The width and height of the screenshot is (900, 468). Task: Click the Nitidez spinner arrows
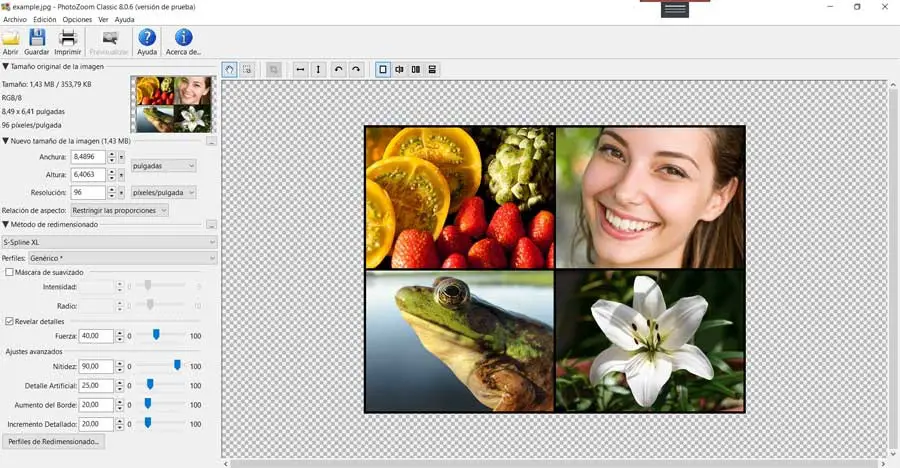119,366
